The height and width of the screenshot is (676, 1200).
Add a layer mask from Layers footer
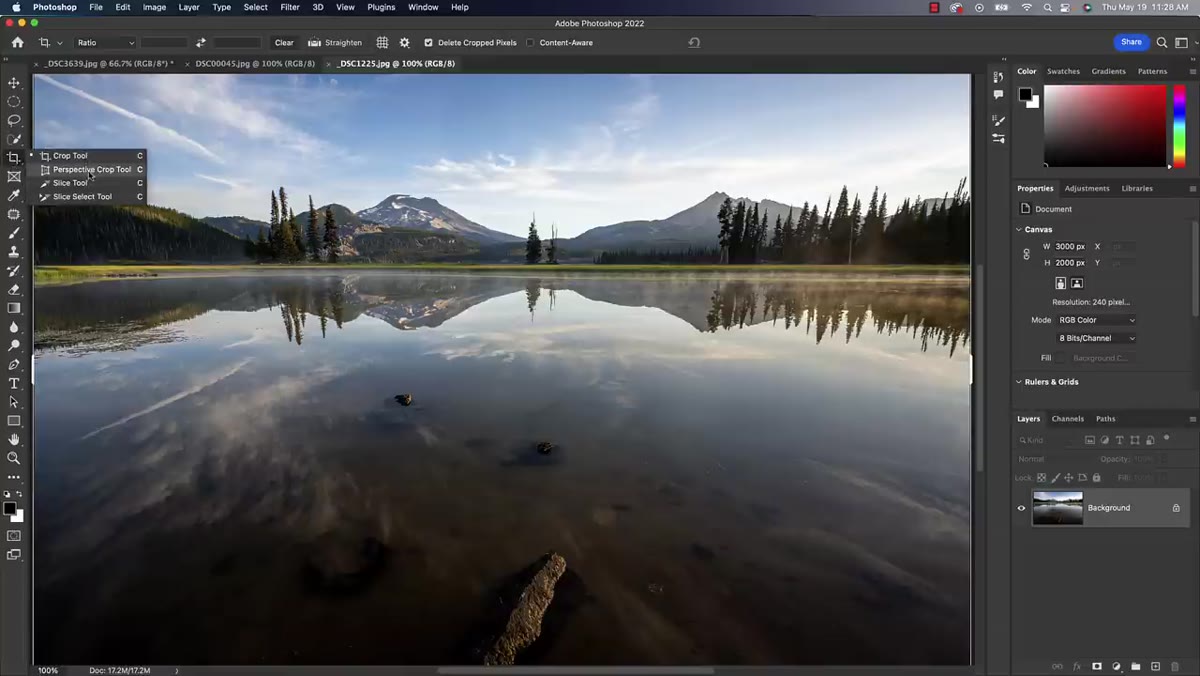1097,666
